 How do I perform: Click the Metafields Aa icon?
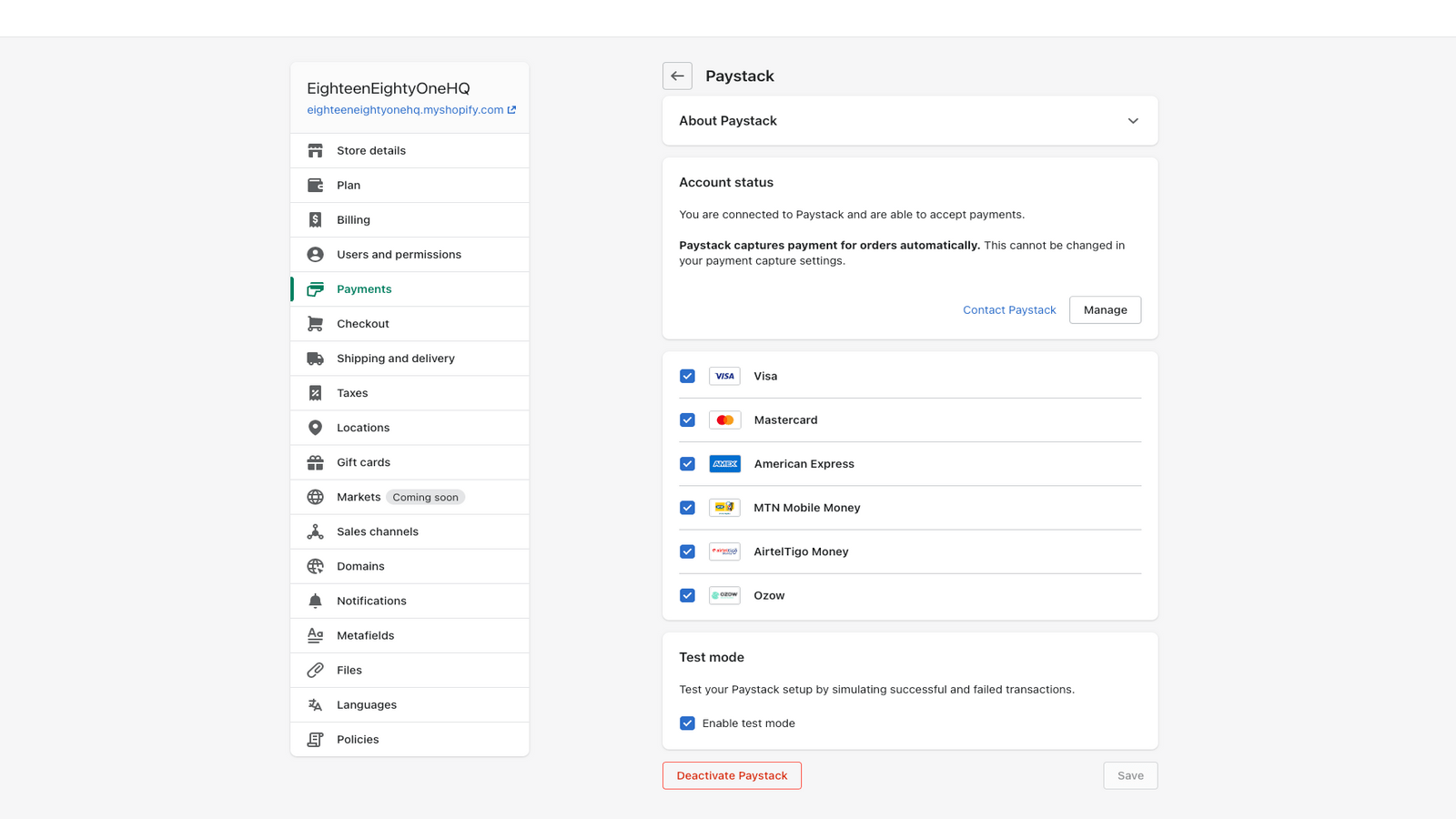[315, 635]
